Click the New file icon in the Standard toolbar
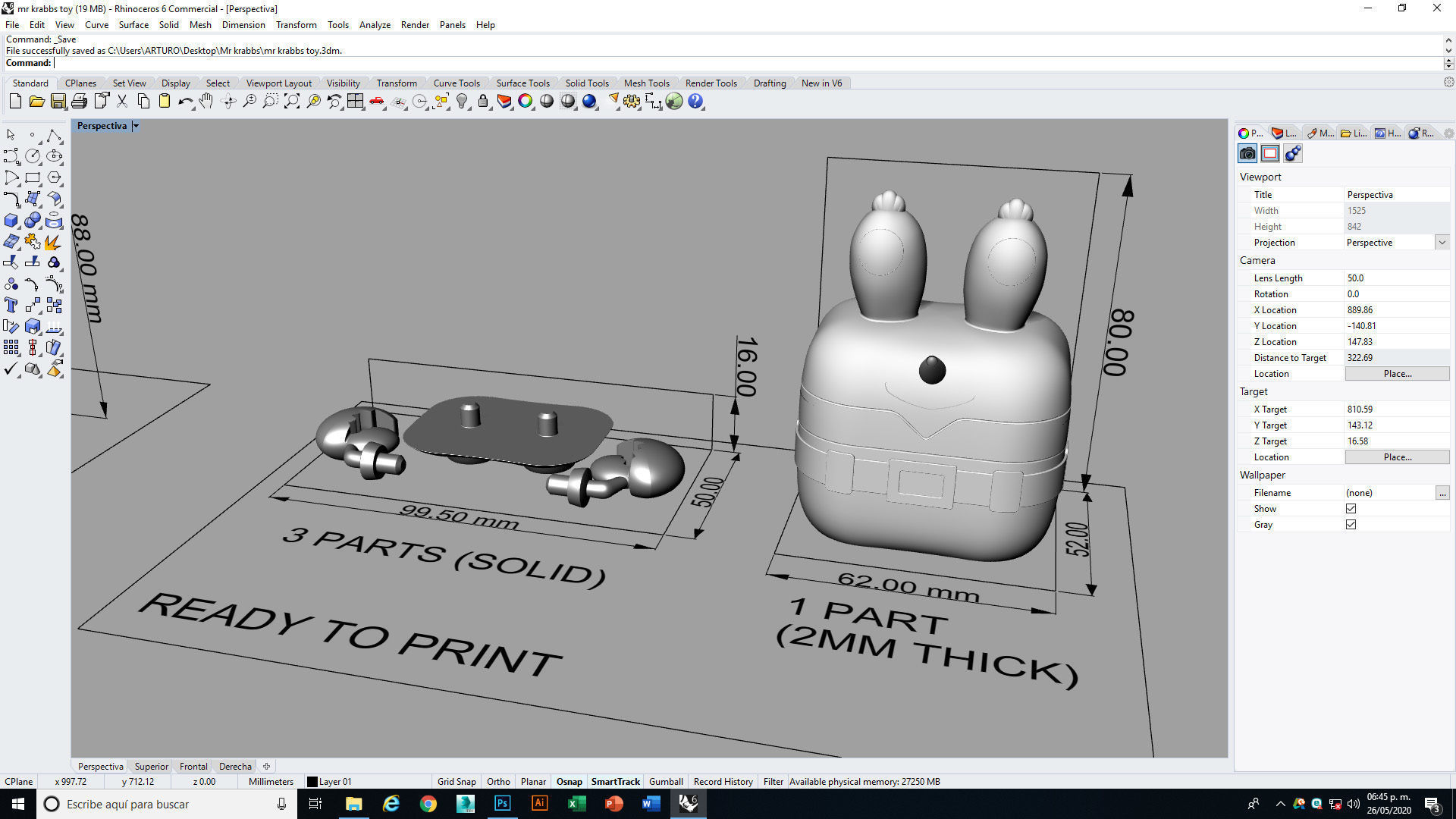The width and height of the screenshot is (1456, 819). (x=15, y=101)
